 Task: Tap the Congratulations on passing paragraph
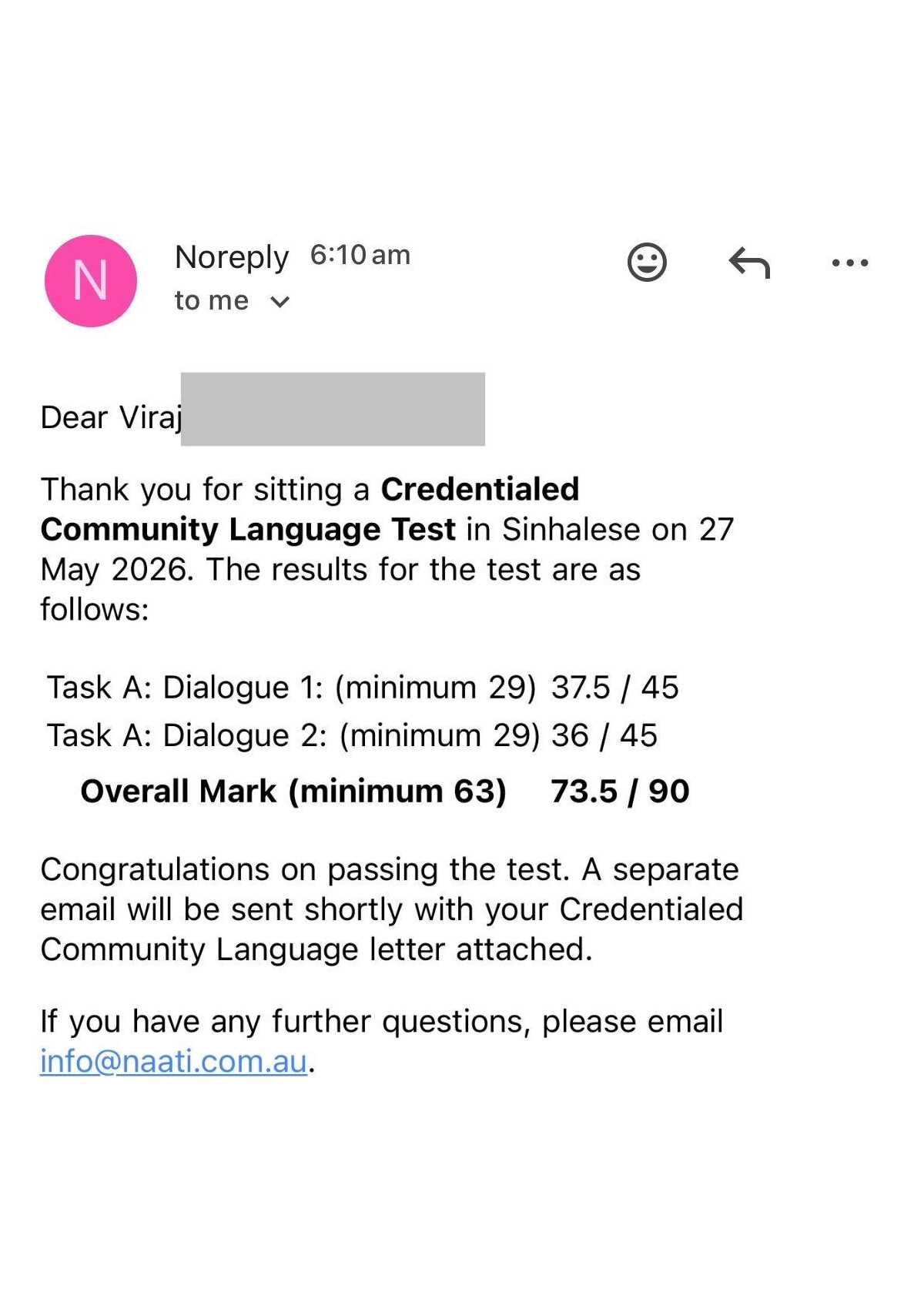391,909
